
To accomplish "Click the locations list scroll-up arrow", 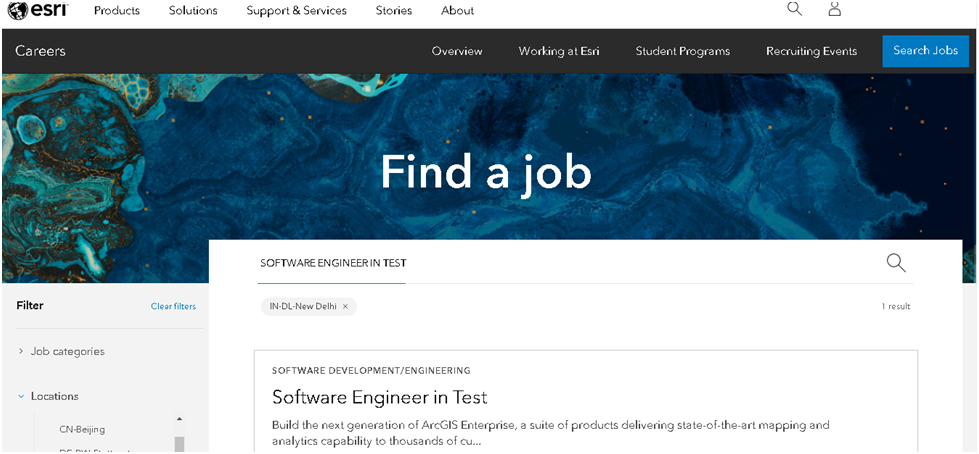I will tap(179, 419).
